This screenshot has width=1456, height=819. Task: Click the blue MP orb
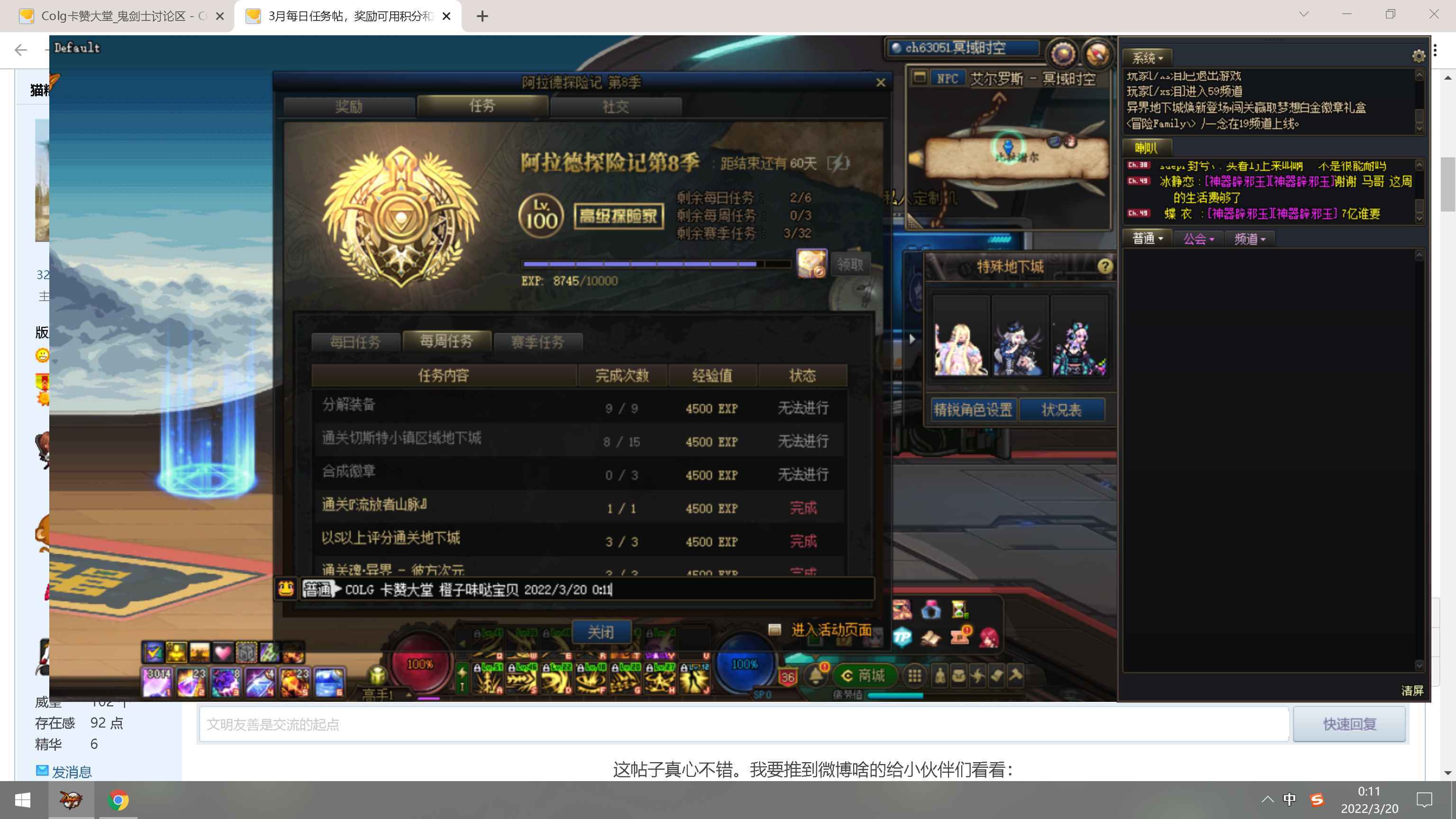pos(745,664)
